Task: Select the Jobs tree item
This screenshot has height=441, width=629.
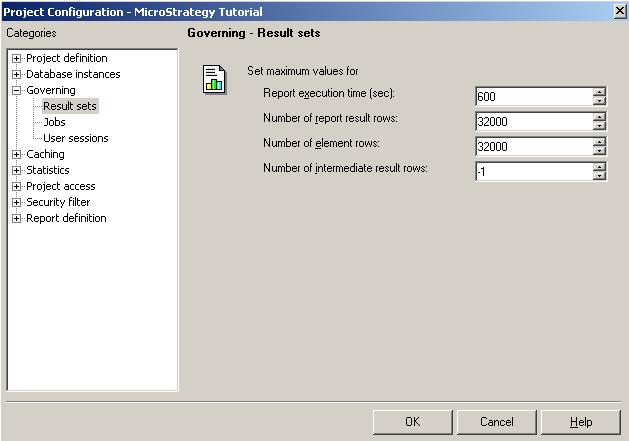Action: 54,122
